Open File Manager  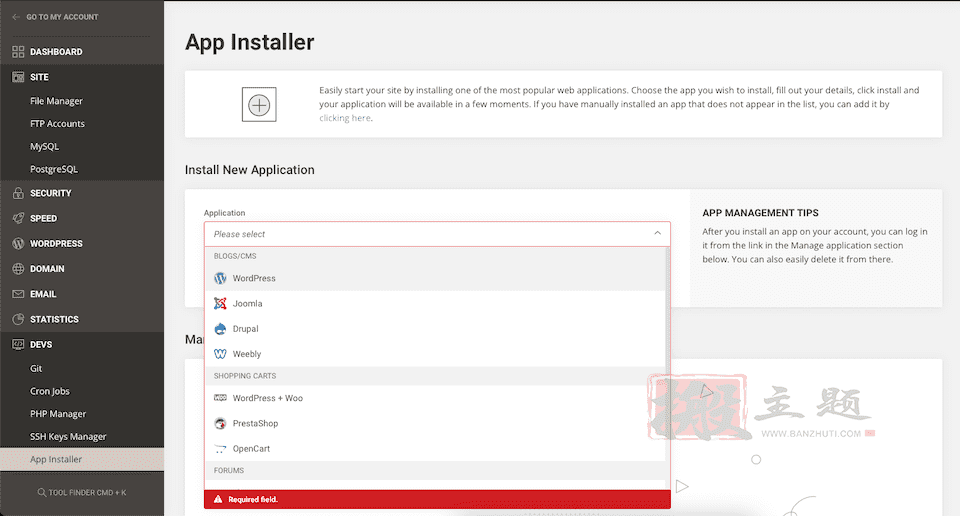tap(56, 101)
